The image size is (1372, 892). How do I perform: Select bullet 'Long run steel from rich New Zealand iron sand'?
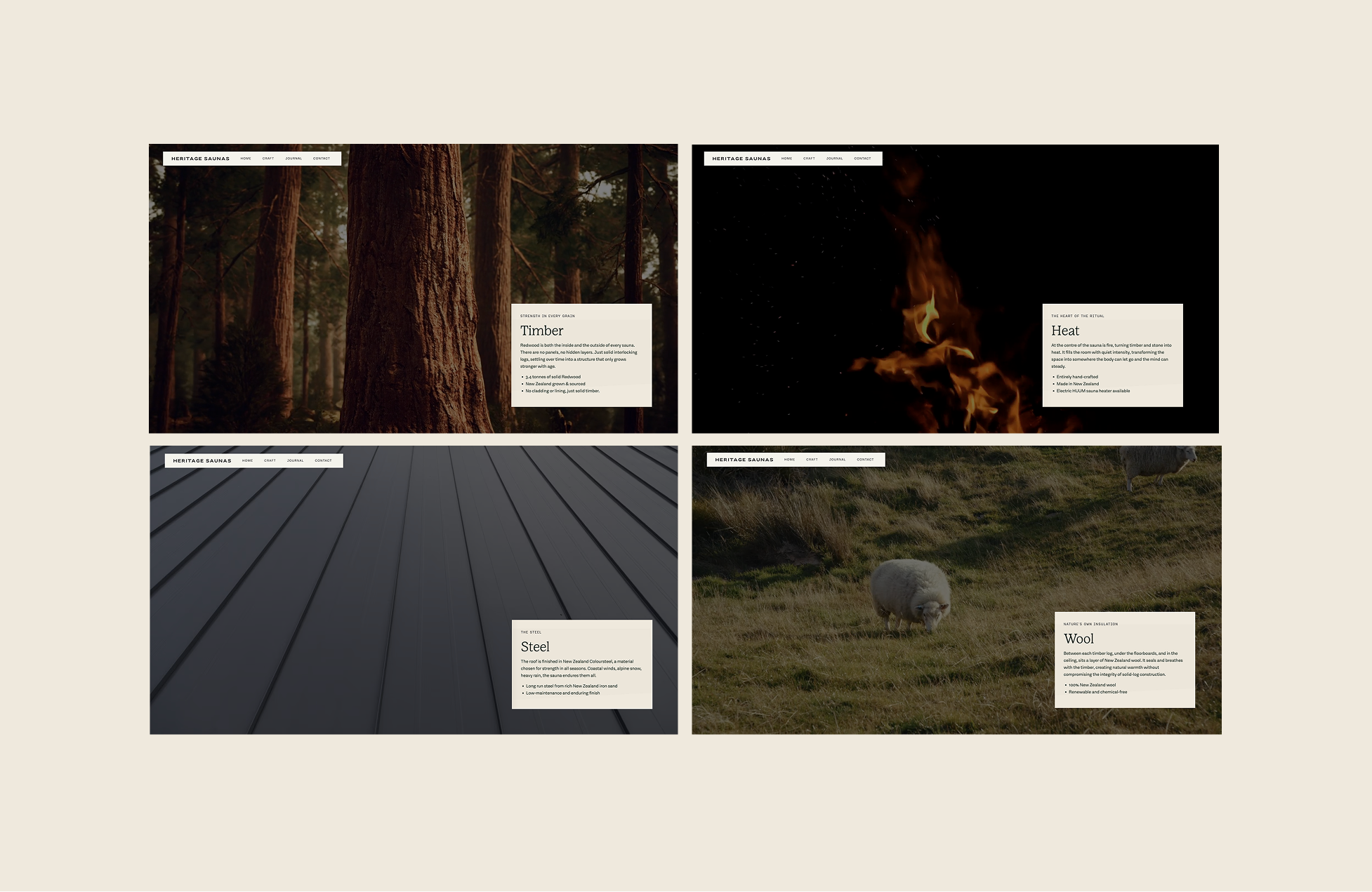pos(572,686)
